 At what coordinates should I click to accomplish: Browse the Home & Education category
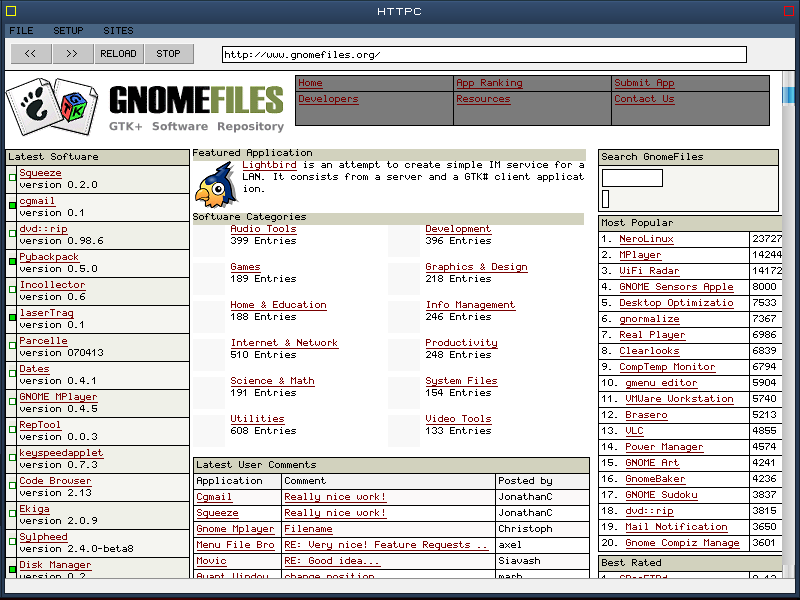coord(279,305)
